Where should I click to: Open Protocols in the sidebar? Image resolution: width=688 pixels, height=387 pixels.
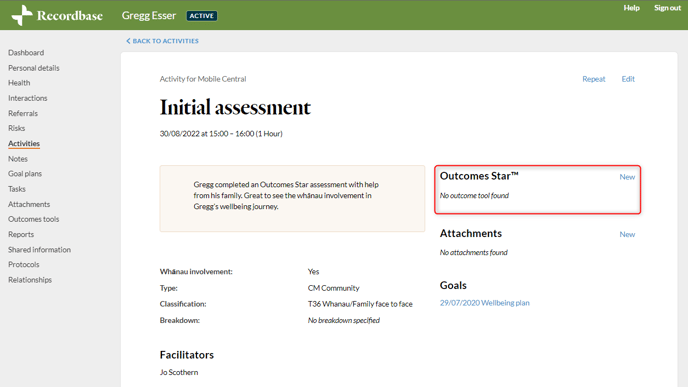tap(24, 265)
